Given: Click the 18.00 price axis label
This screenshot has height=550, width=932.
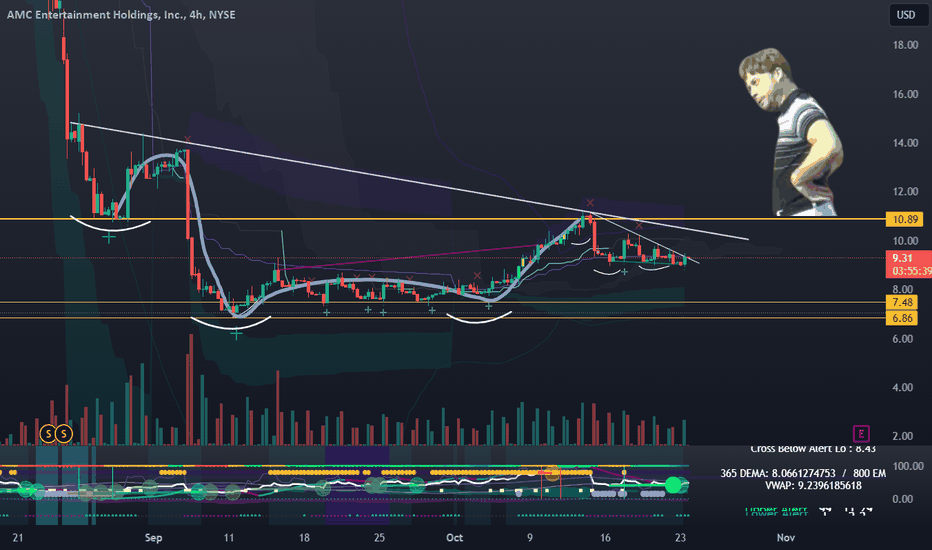Looking at the screenshot, I should coord(905,45).
